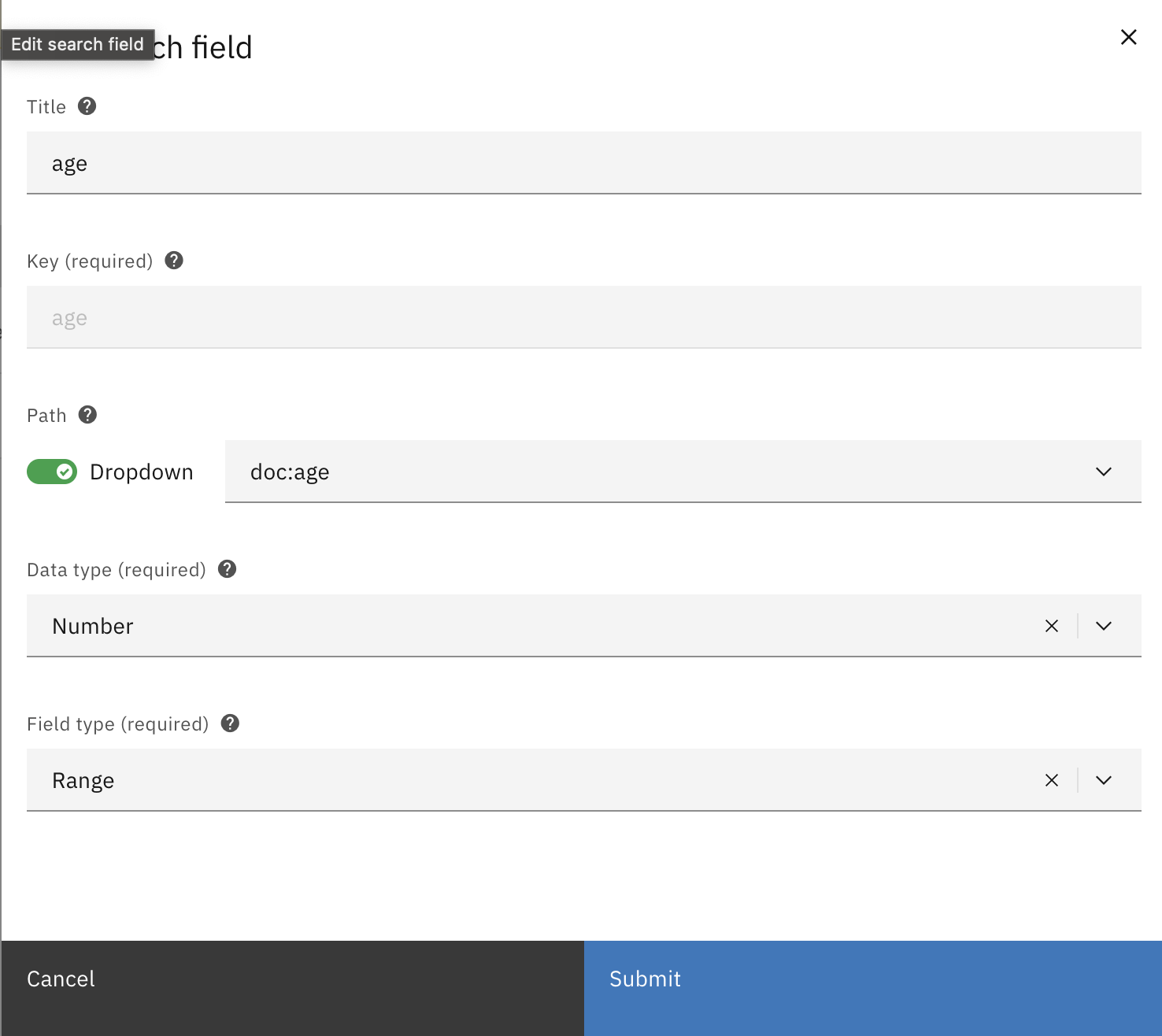This screenshot has height=1036, width=1162.
Task: Click the Dropdown label beside the switch
Action: pyautogui.click(x=142, y=472)
